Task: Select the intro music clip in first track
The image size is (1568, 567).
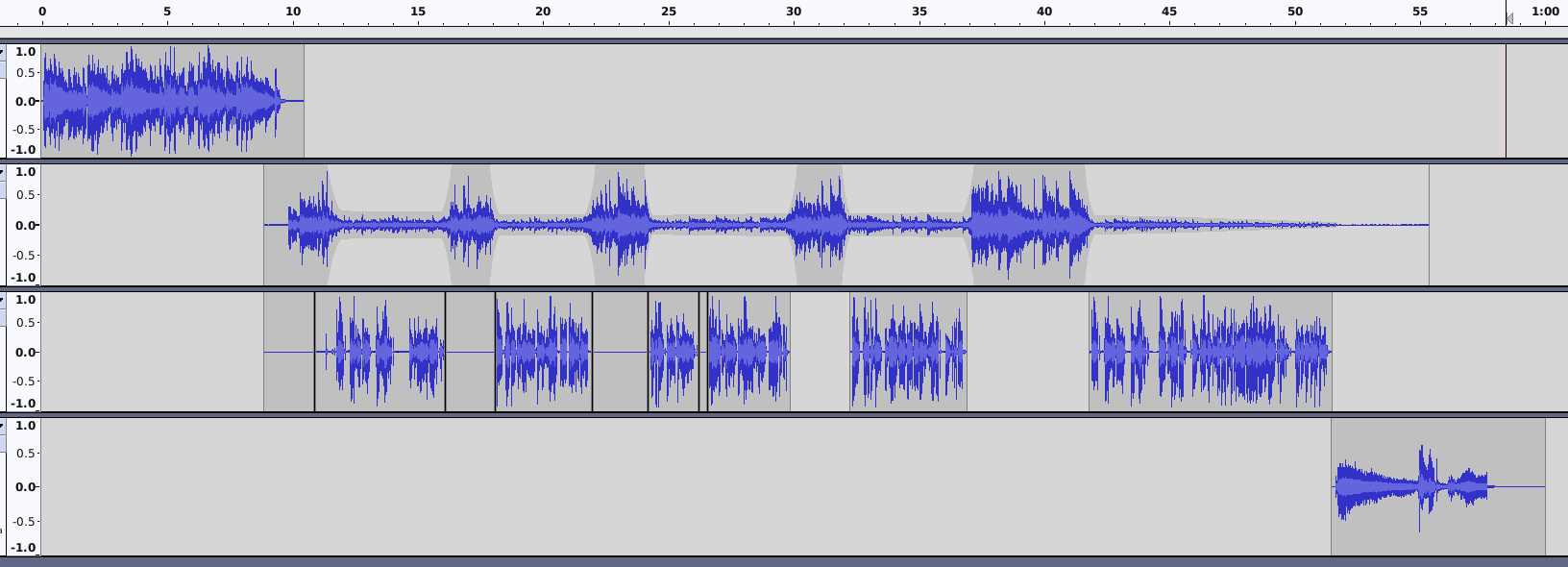Action: [x=173, y=101]
